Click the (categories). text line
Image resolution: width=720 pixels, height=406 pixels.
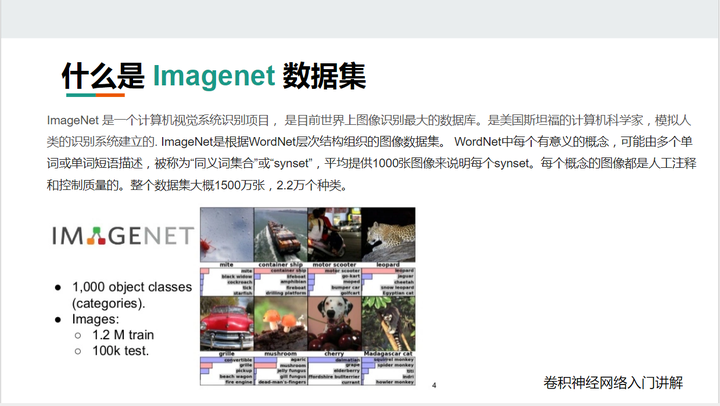(108, 304)
